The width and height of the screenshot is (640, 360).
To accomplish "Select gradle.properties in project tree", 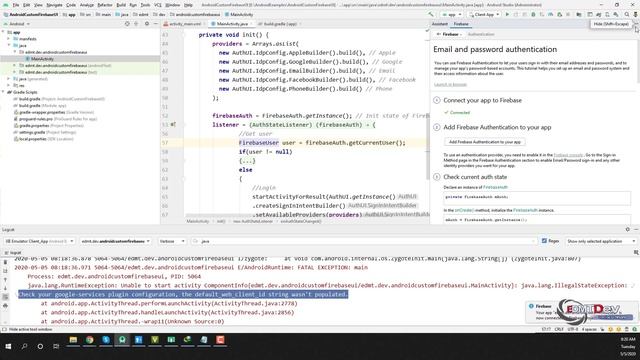I will point(34,126).
